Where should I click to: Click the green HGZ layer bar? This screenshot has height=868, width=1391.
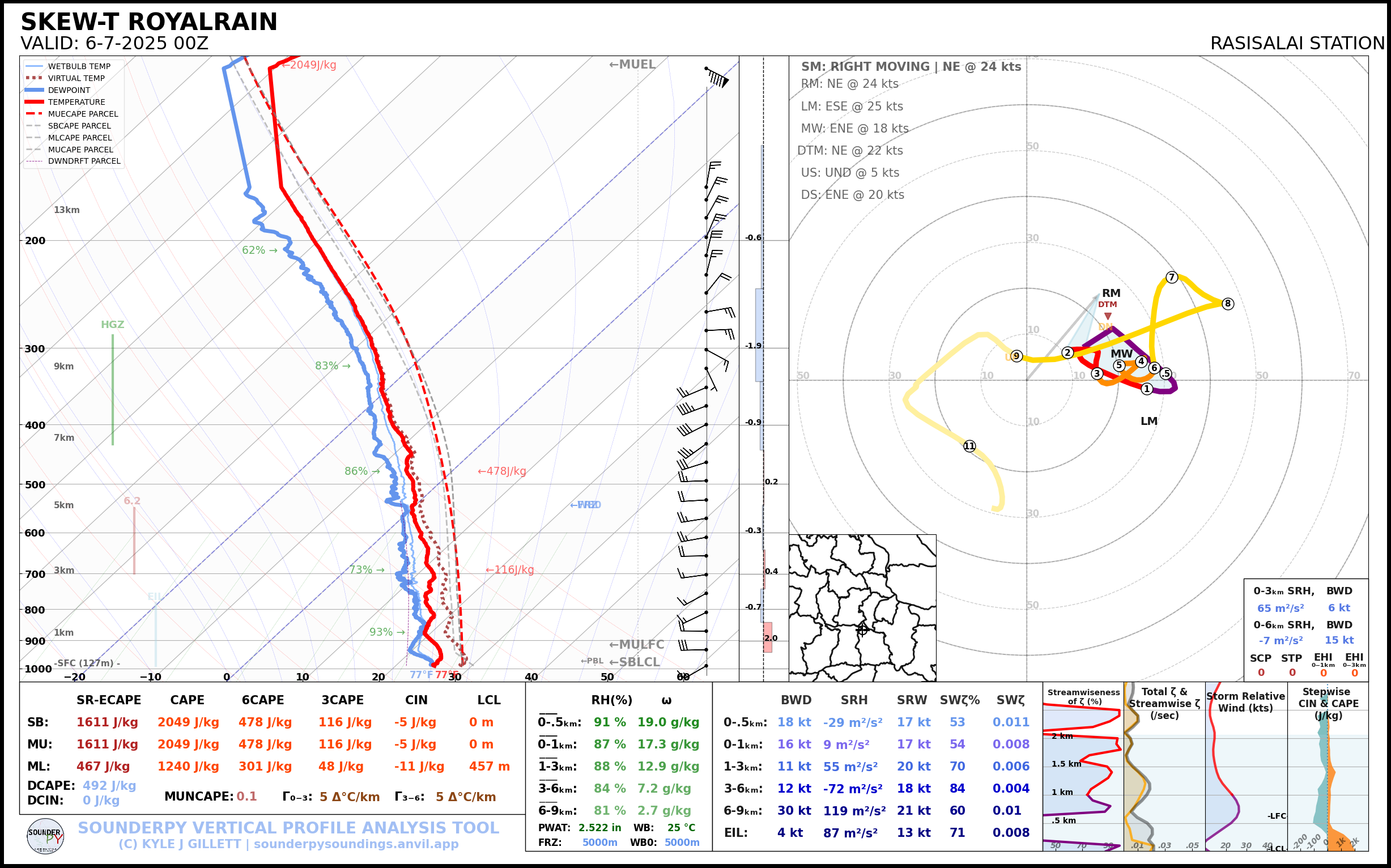tap(113, 390)
